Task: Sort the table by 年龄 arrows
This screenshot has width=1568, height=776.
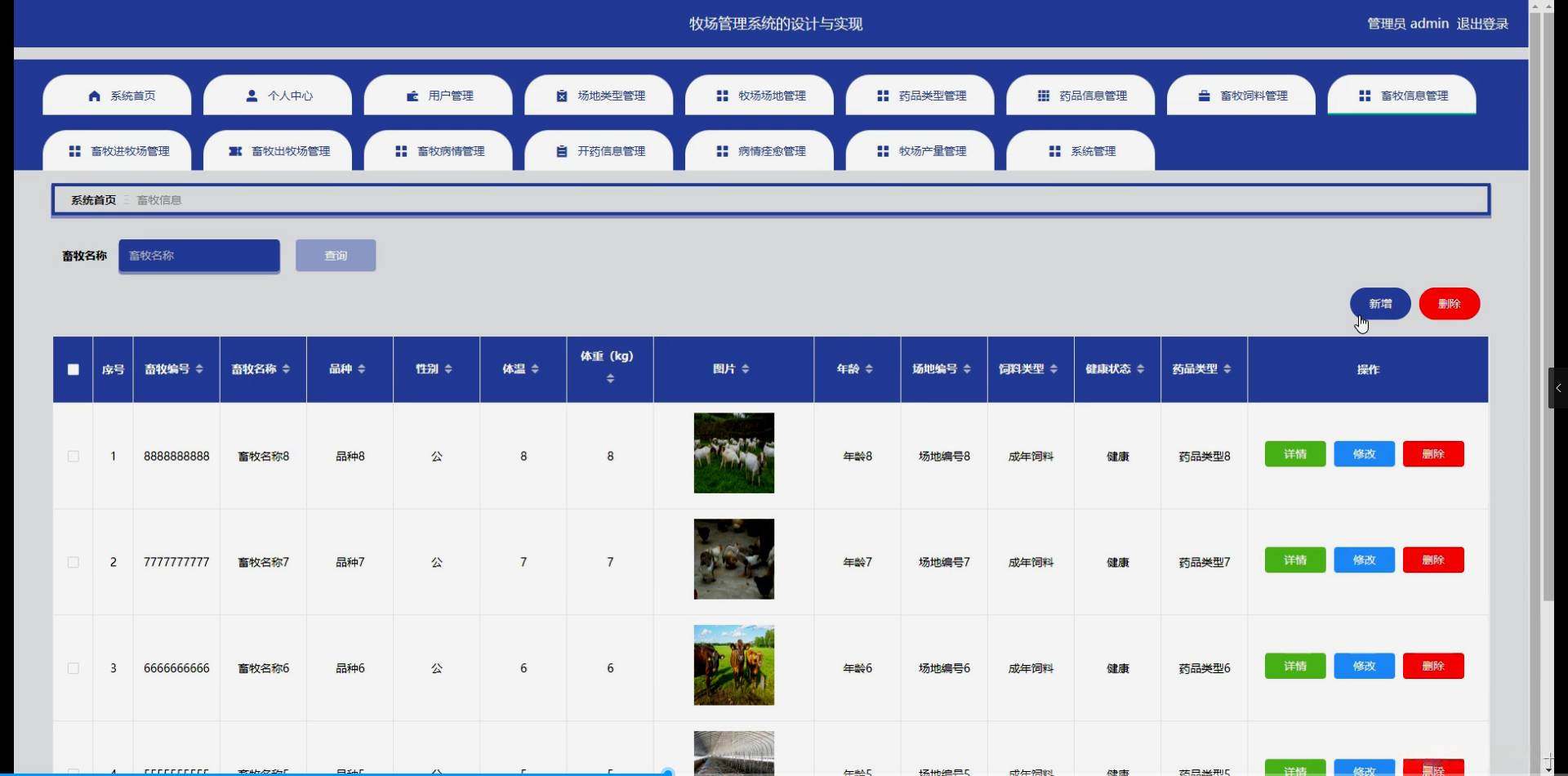Action: pos(869,369)
